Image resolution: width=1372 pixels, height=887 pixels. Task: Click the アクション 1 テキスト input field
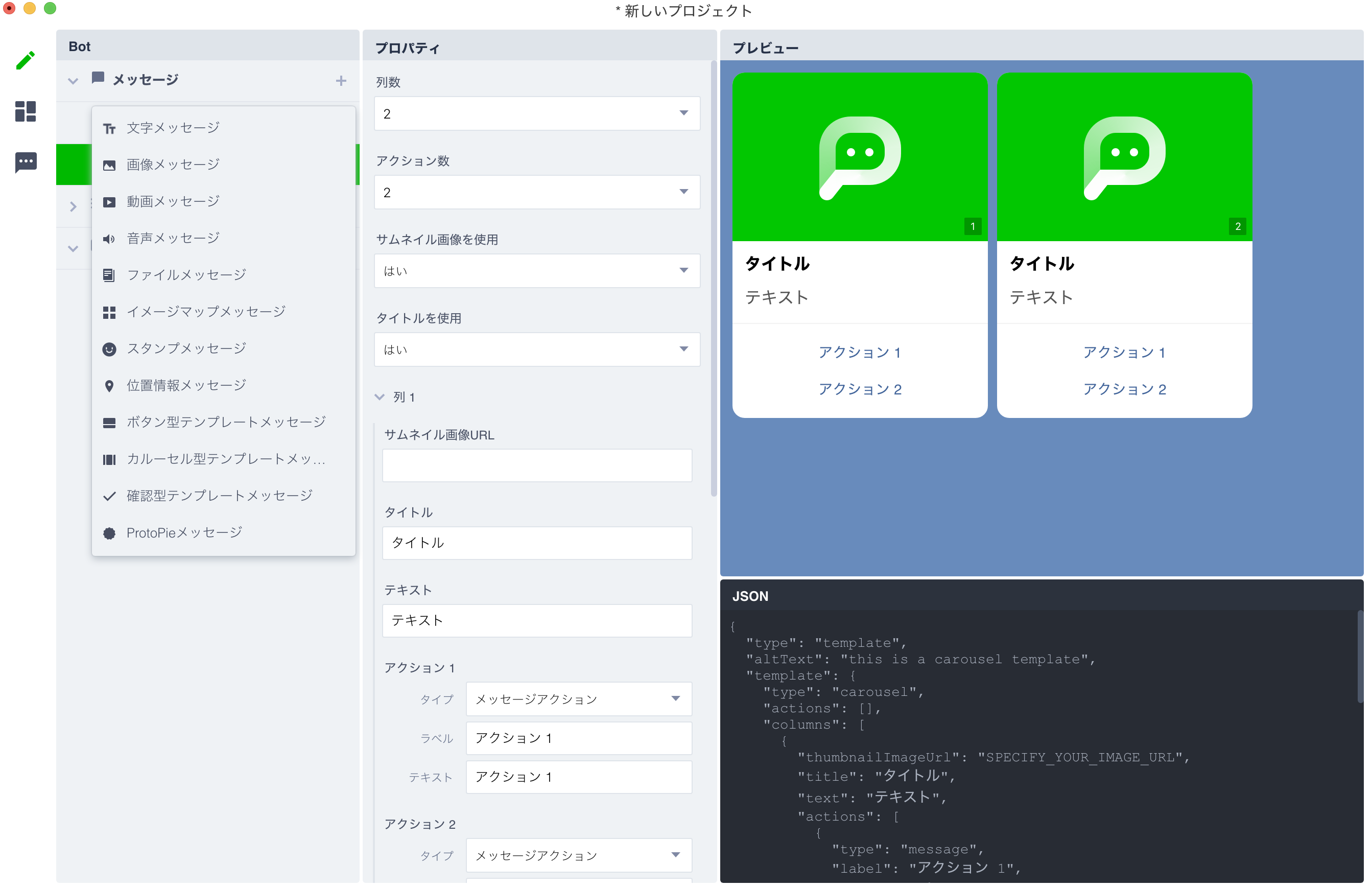point(579,777)
